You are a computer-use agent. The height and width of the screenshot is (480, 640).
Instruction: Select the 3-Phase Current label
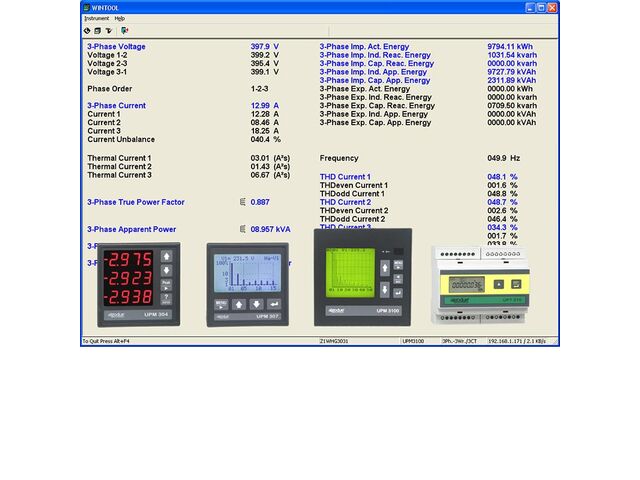tap(116, 106)
